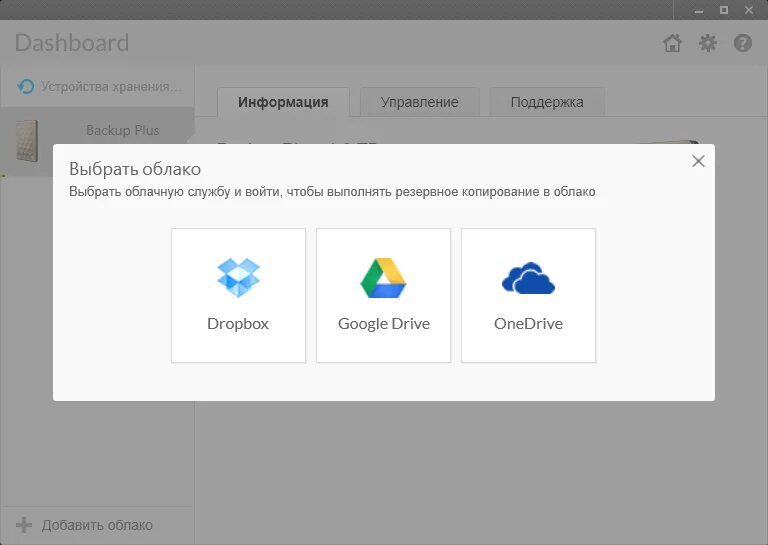Close the Dashboard application window
The width and height of the screenshot is (768, 545).
(x=749, y=10)
